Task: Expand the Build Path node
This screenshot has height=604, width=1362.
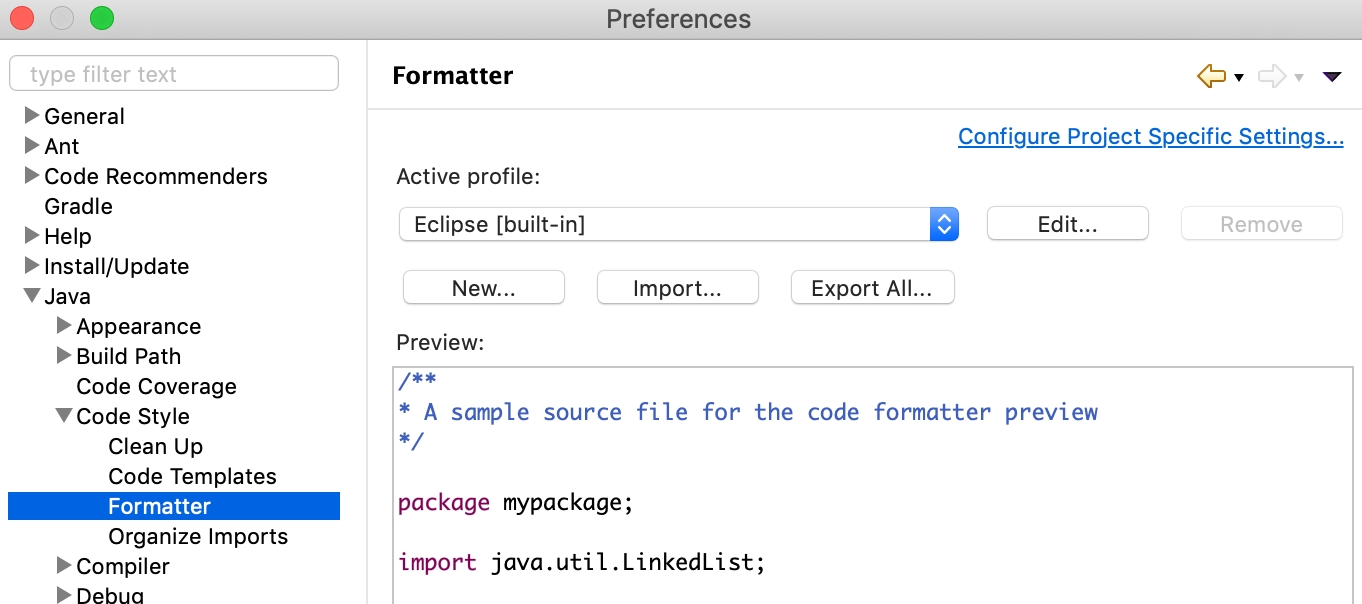Action: point(64,356)
